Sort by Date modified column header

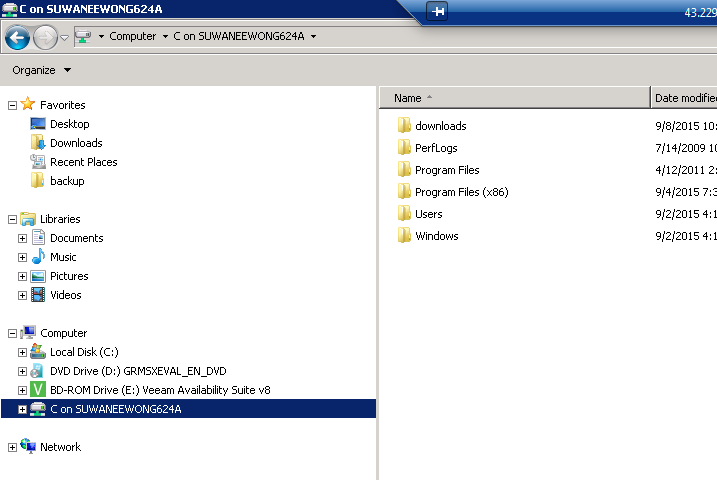[684, 98]
